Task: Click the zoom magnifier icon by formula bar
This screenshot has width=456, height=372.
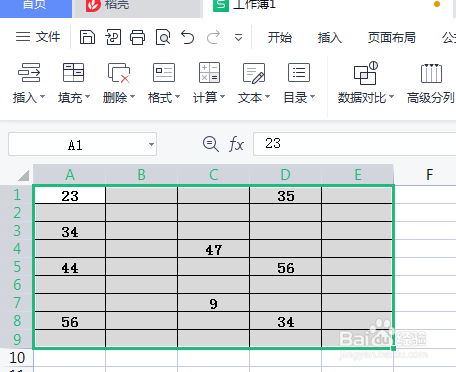Action: [x=211, y=144]
